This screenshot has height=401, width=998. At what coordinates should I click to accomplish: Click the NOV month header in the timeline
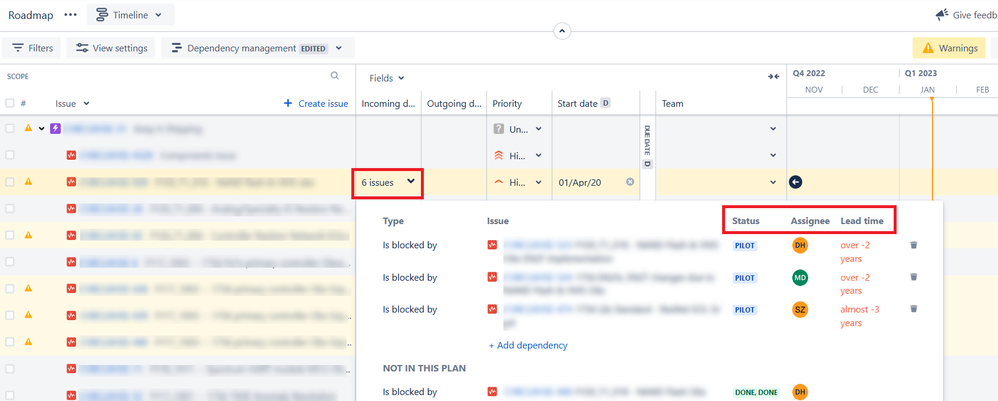tap(814, 90)
